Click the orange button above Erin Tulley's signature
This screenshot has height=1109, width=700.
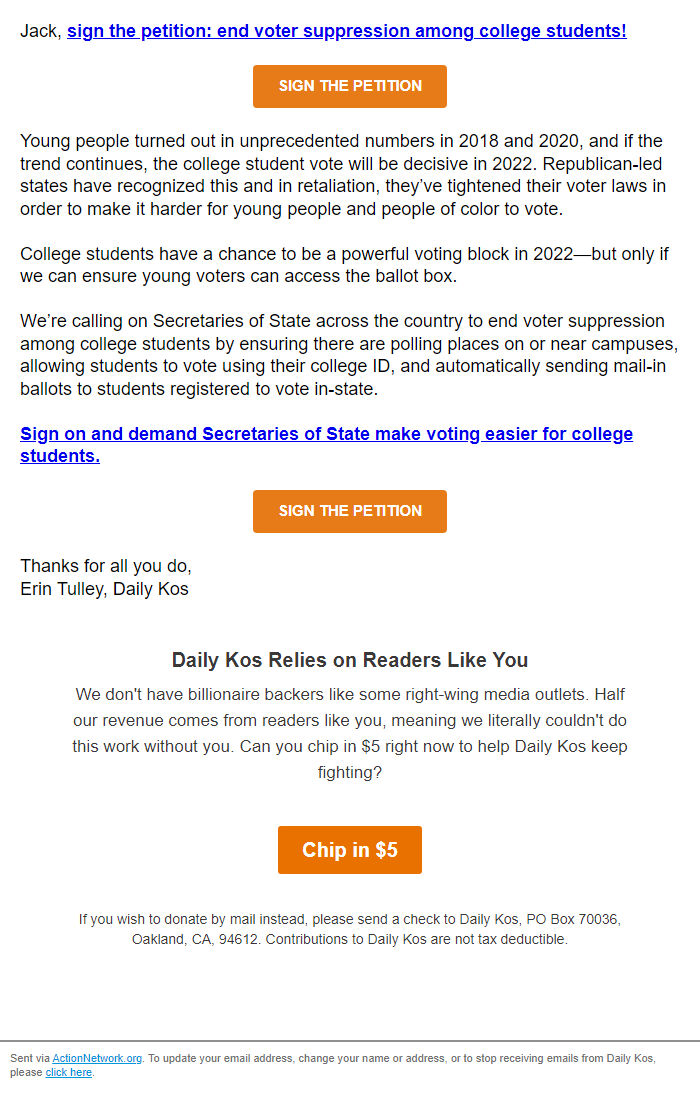click(349, 511)
